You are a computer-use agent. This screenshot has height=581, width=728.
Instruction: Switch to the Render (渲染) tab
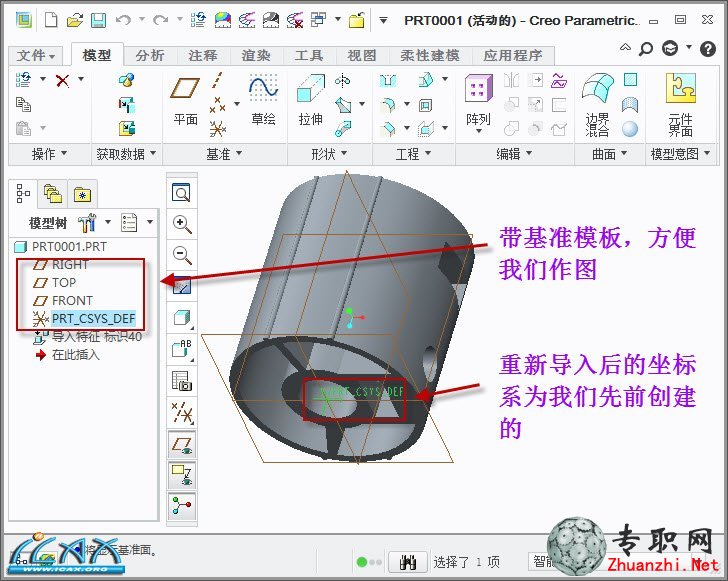255,56
